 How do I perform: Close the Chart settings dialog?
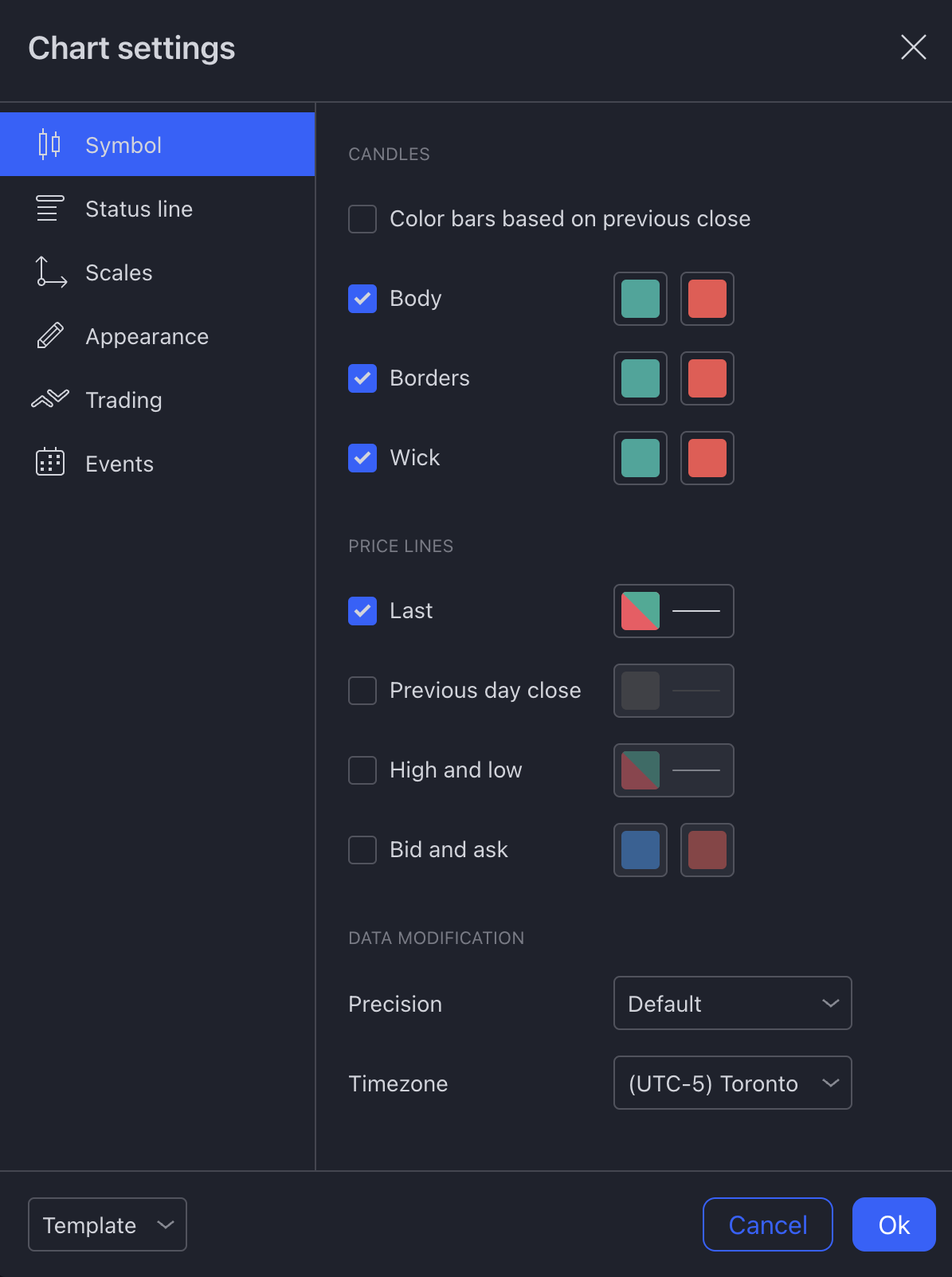pos(913,47)
